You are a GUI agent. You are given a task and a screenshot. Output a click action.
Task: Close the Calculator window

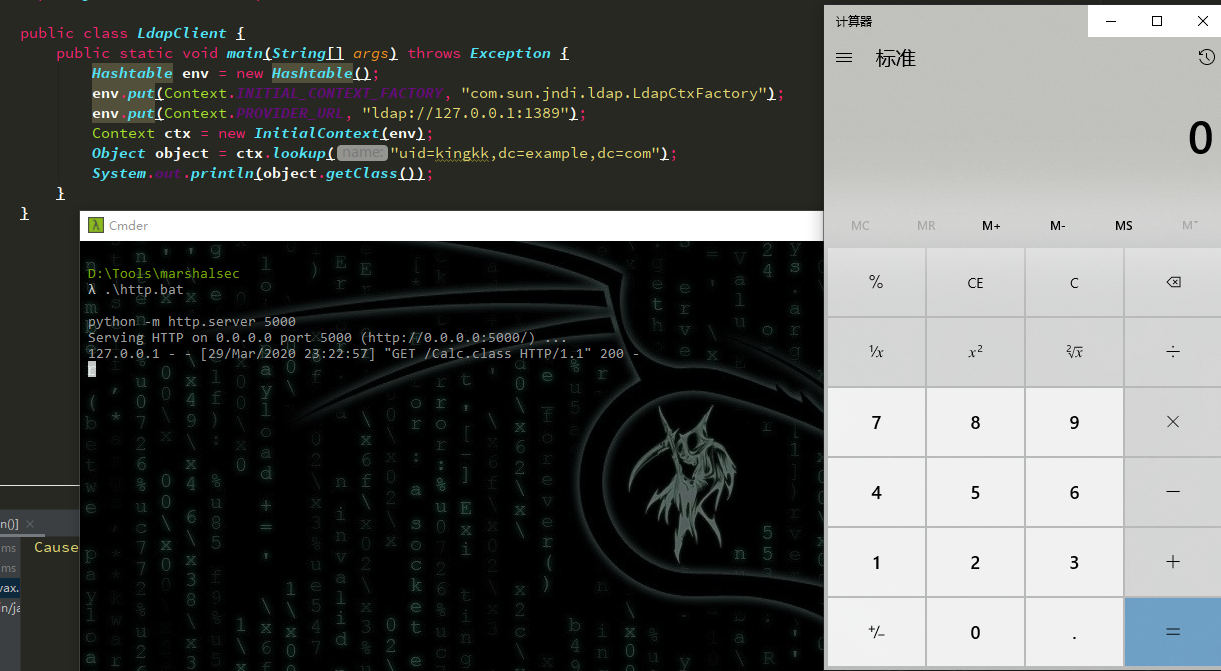pyautogui.click(x=1203, y=21)
